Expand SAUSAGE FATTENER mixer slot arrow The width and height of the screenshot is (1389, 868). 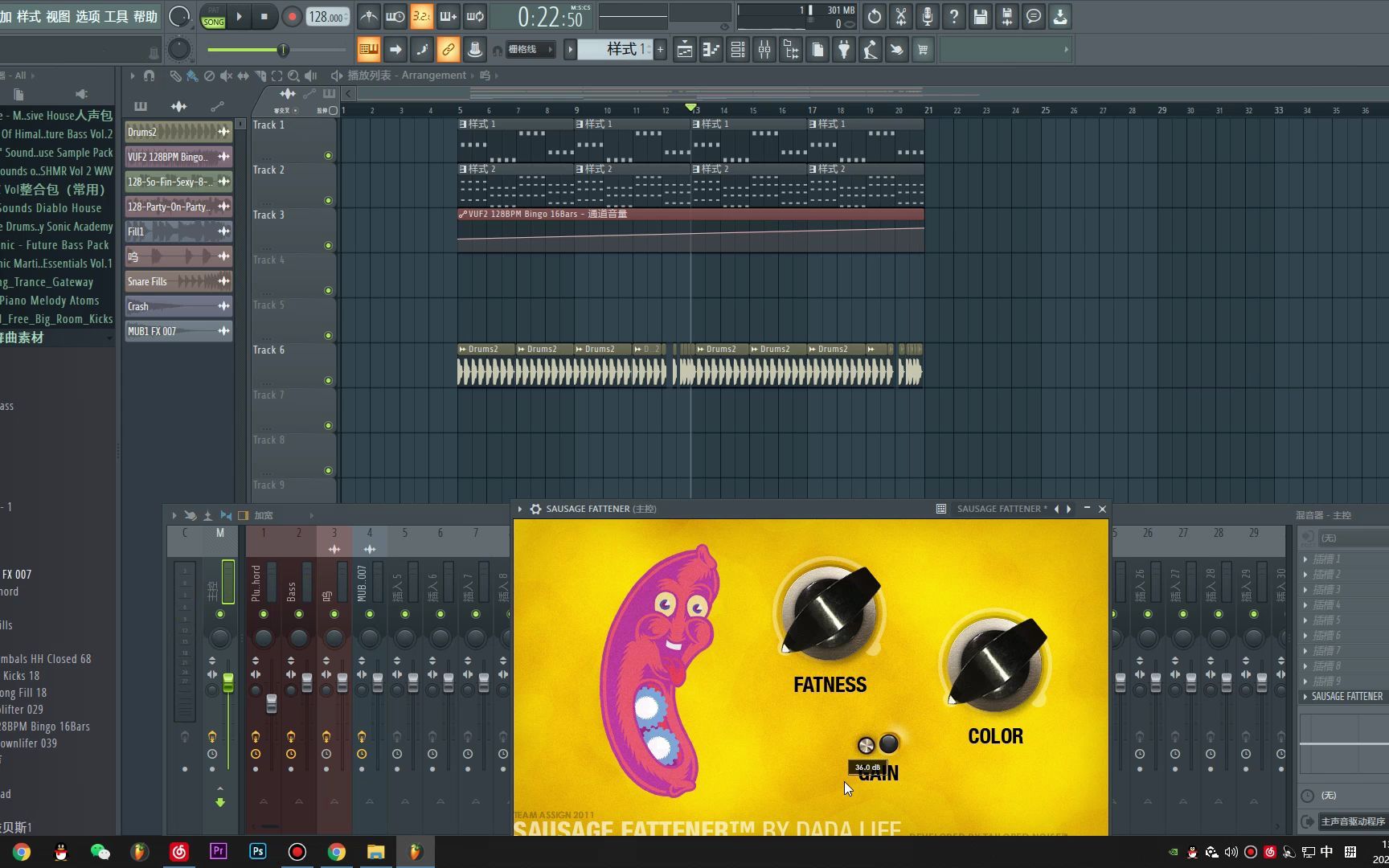pos(1305,697)
